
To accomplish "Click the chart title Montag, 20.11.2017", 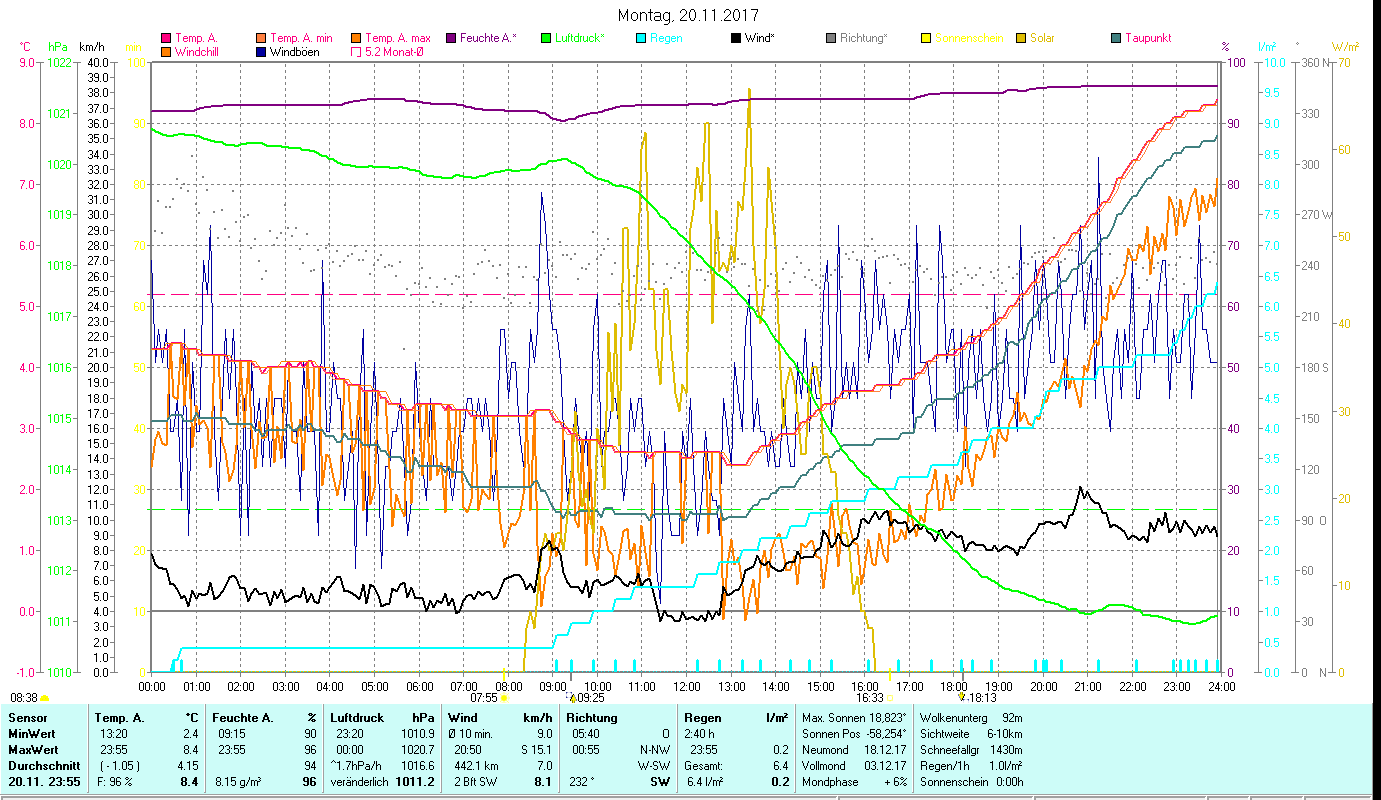I will coord(688,15).
